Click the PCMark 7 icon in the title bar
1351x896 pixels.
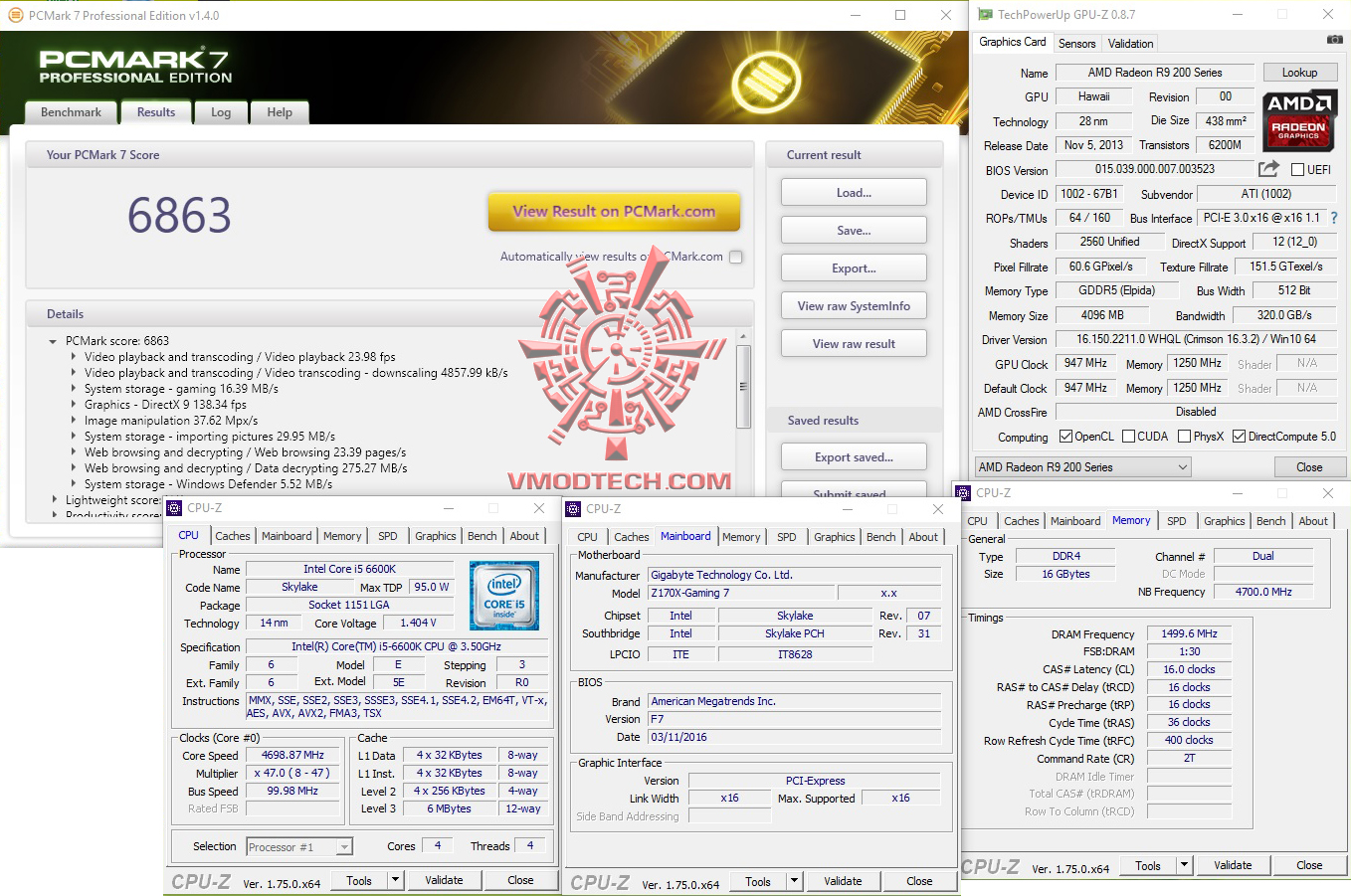coord(14,15)
